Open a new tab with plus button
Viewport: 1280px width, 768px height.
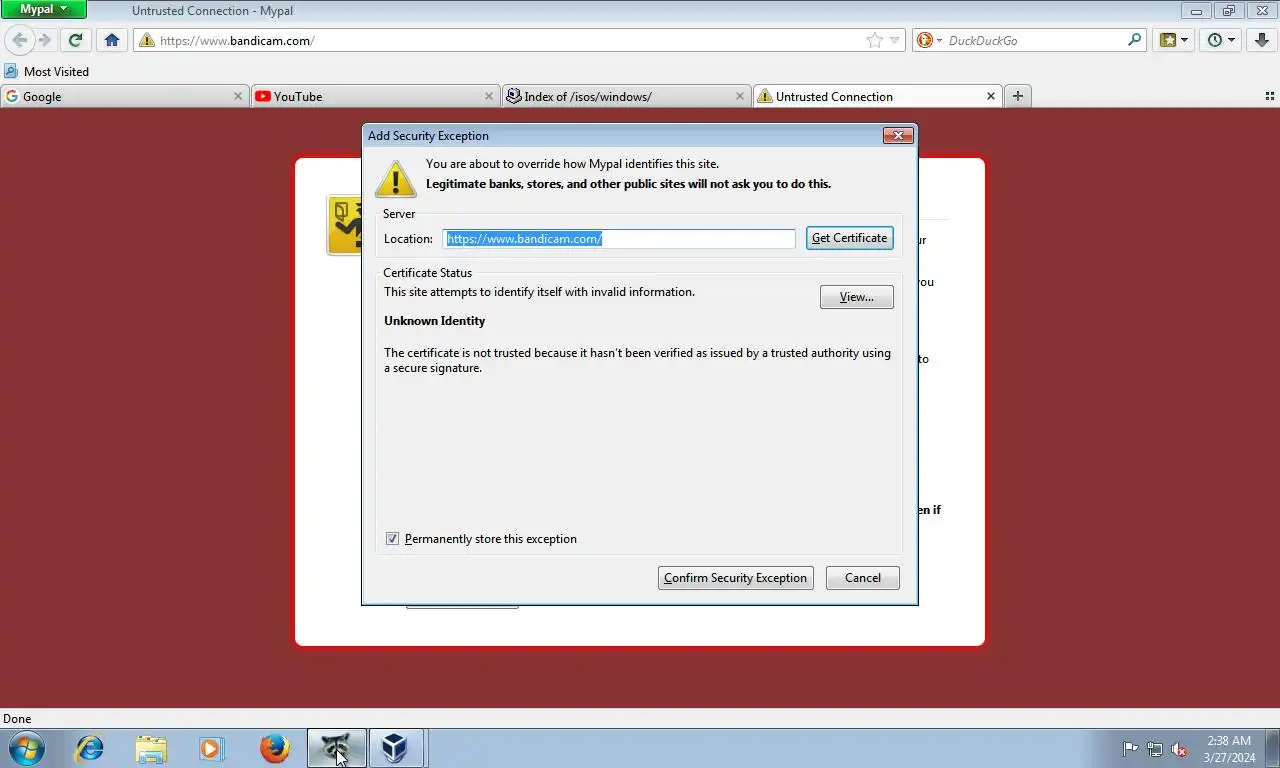[x=1017, y=96]
